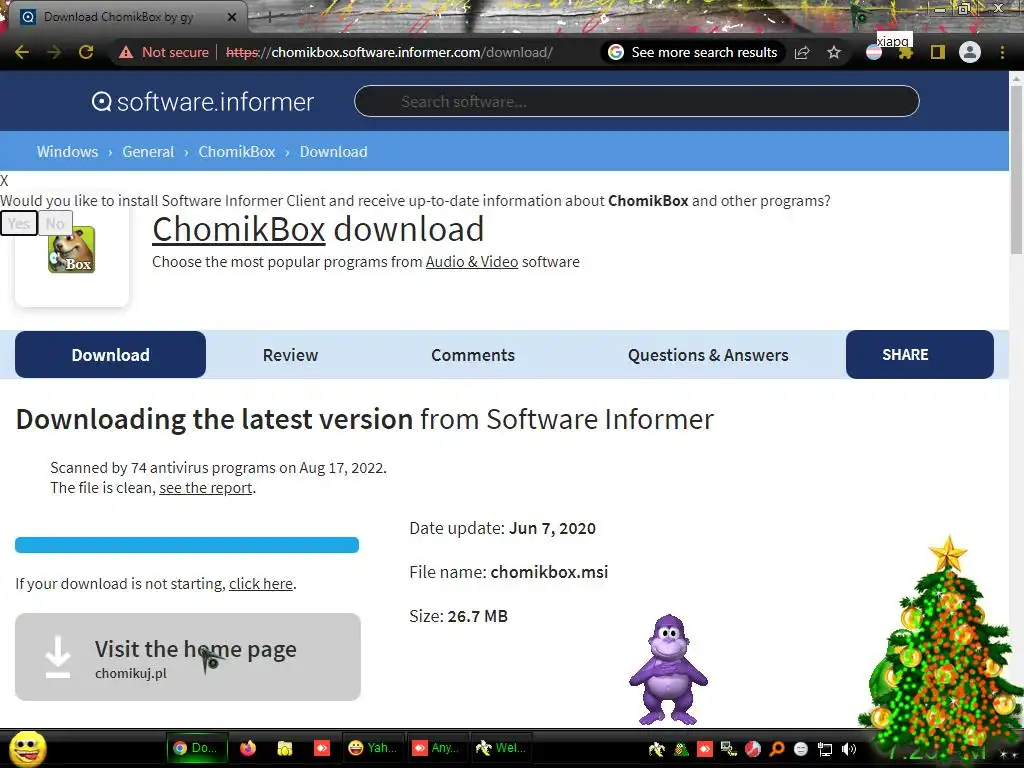Click the Google See more search results chip
1024x768 pixels.
pyautogui.click(x=694, y=52)
